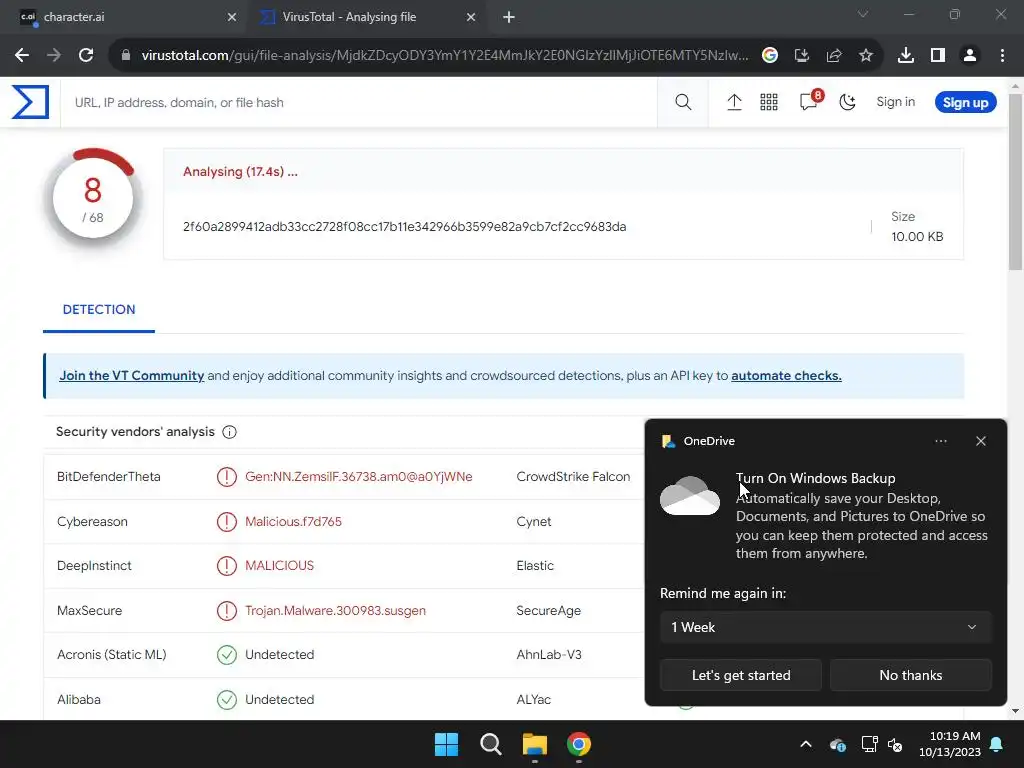Open notifications icon with 8 badge

point(810,101)
